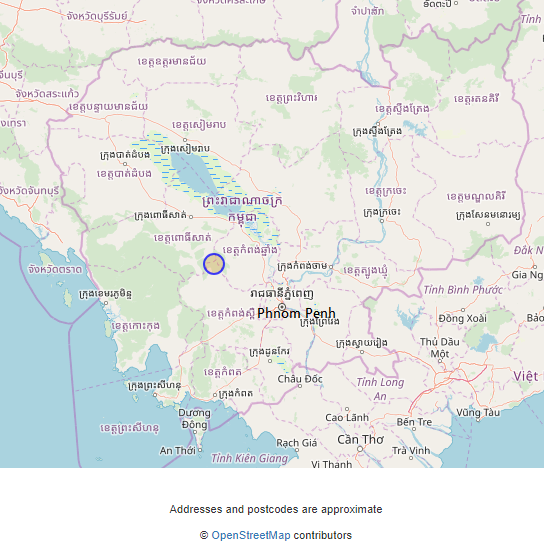Click the Cao Lãnh town label
The height and width of the screenshot is (542, 544).
tap(347, 417)
